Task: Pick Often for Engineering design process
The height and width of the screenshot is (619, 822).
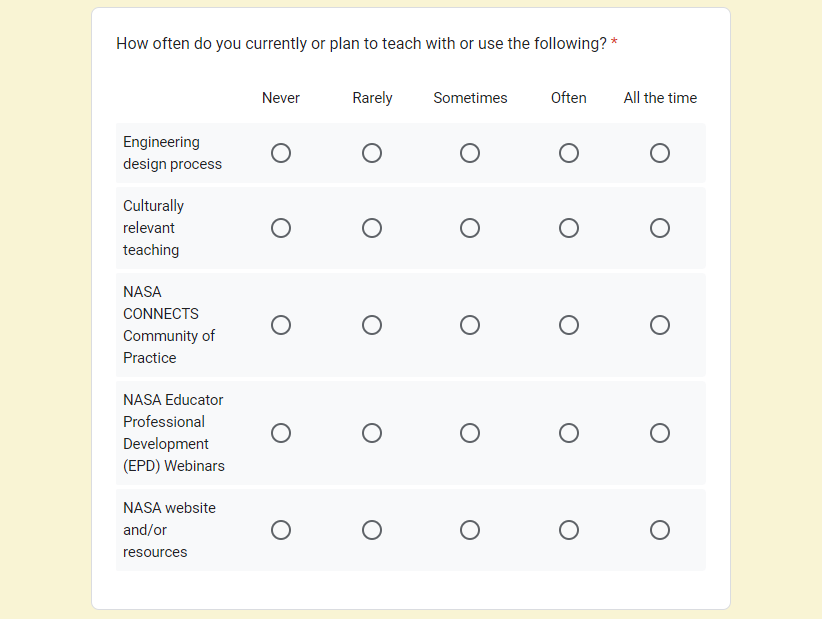Action: pos(569,153)
